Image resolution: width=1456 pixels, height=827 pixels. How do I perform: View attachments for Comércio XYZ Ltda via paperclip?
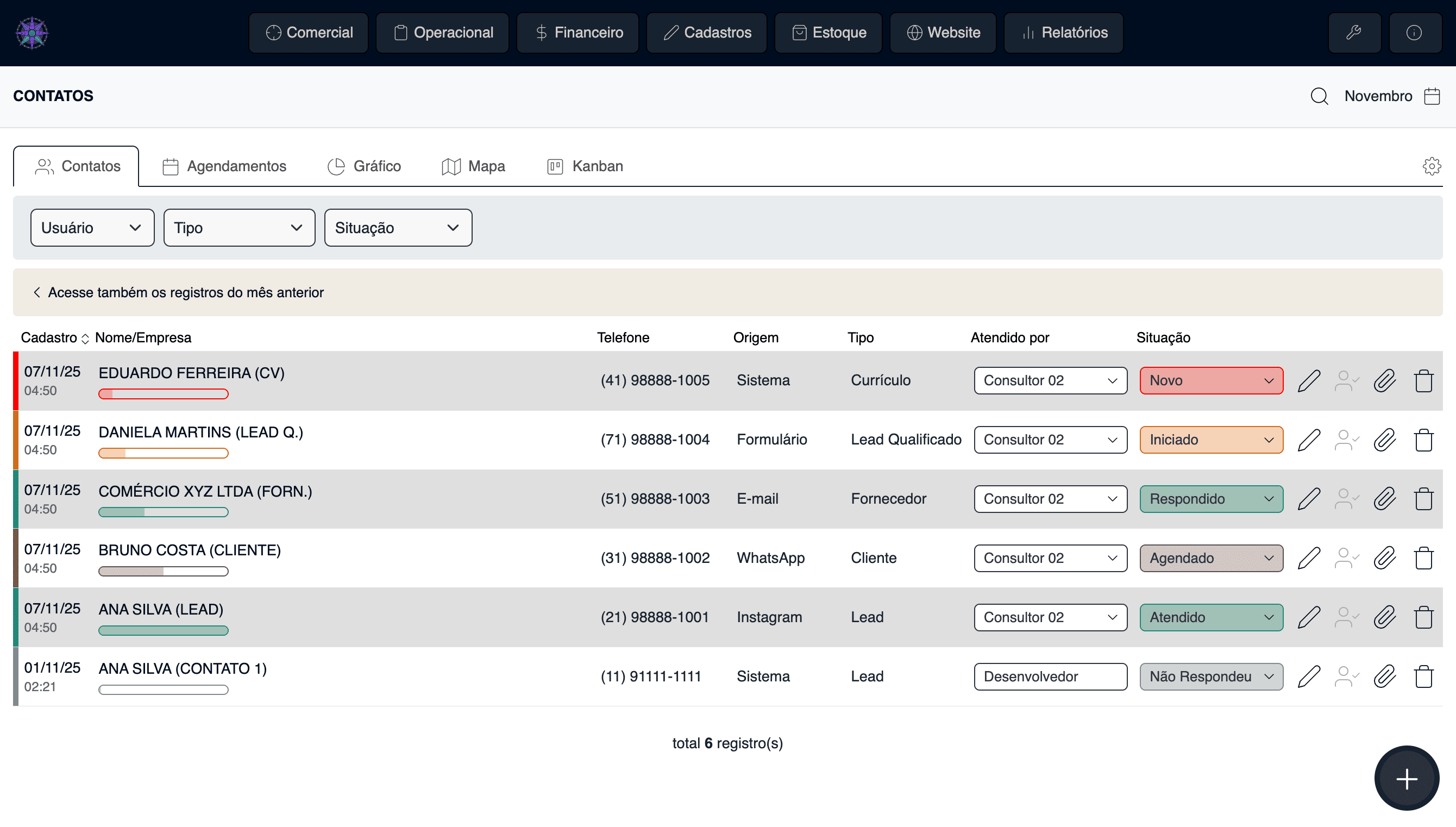click(1384, 499)
